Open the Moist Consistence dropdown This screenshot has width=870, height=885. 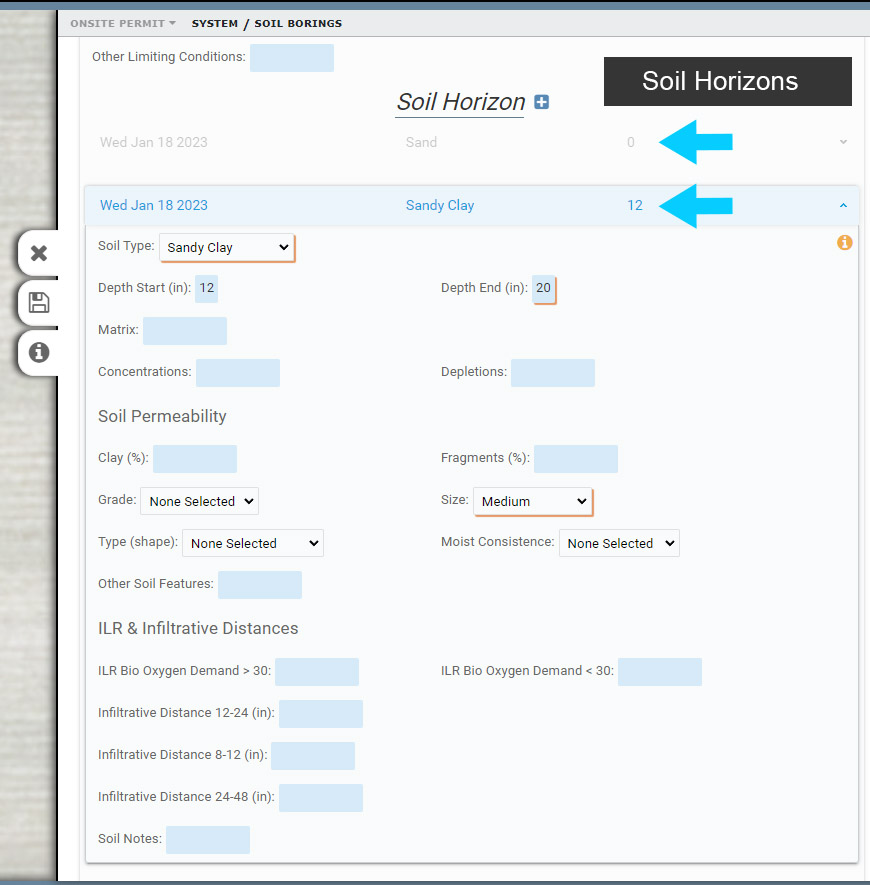(619, 543)
